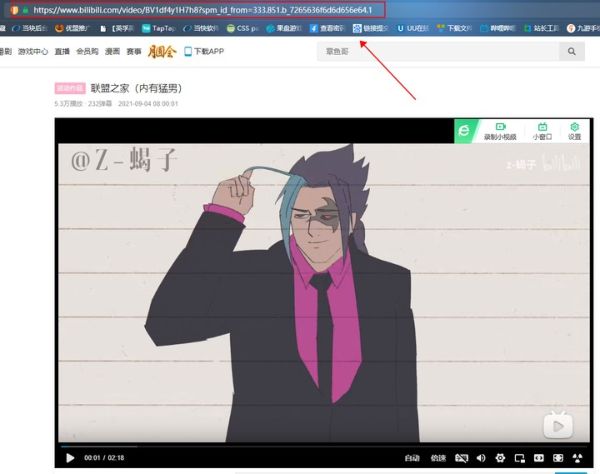
Task: Click the 月圆会 festival banner logo
Action: click(x=162, y=51)
